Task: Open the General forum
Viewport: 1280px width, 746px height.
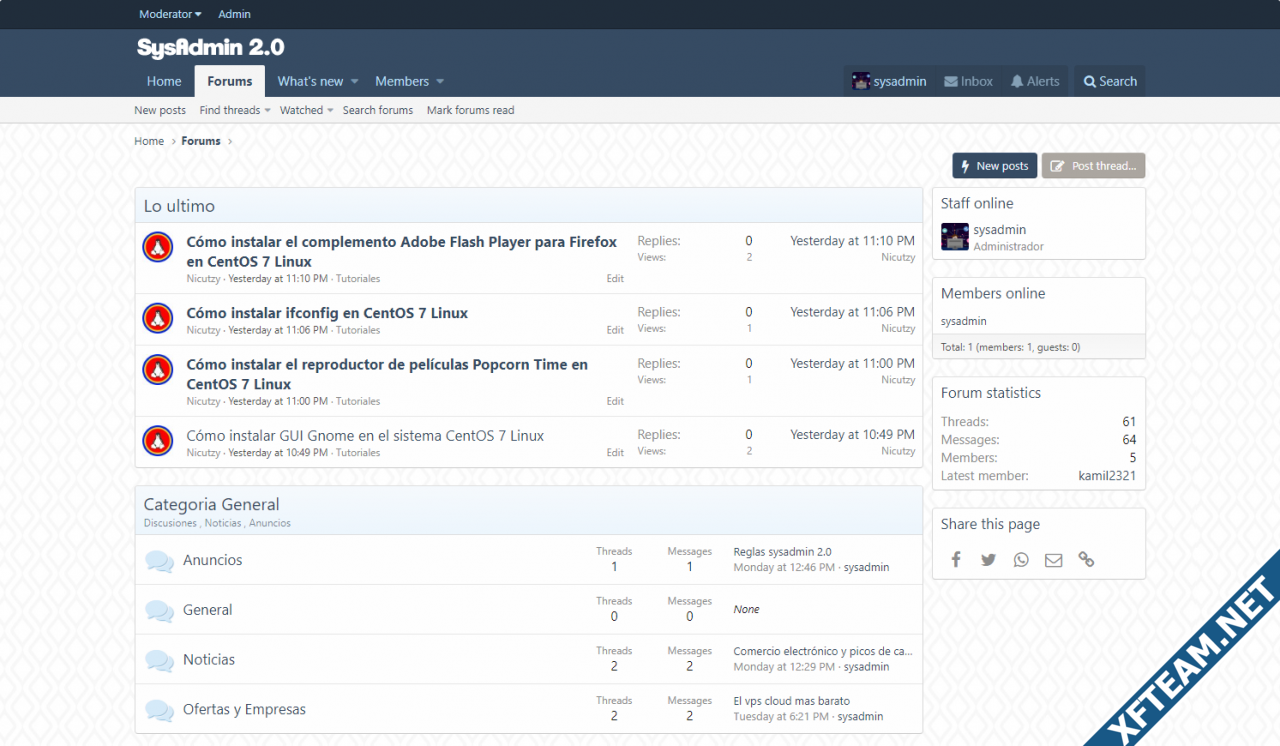Action: 207,610
